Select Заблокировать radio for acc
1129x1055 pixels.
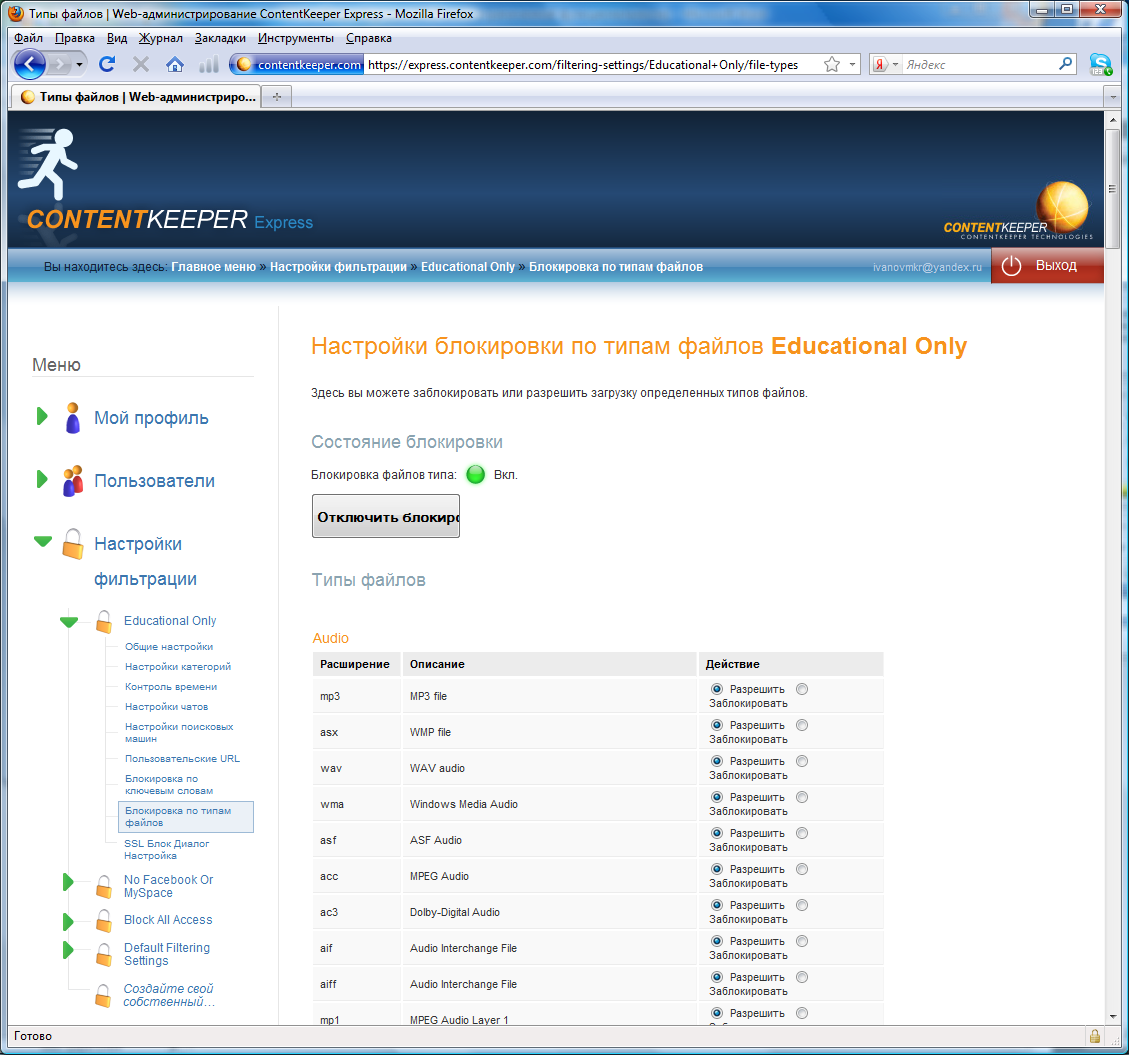pyautogui.click(x=802, y=869)
